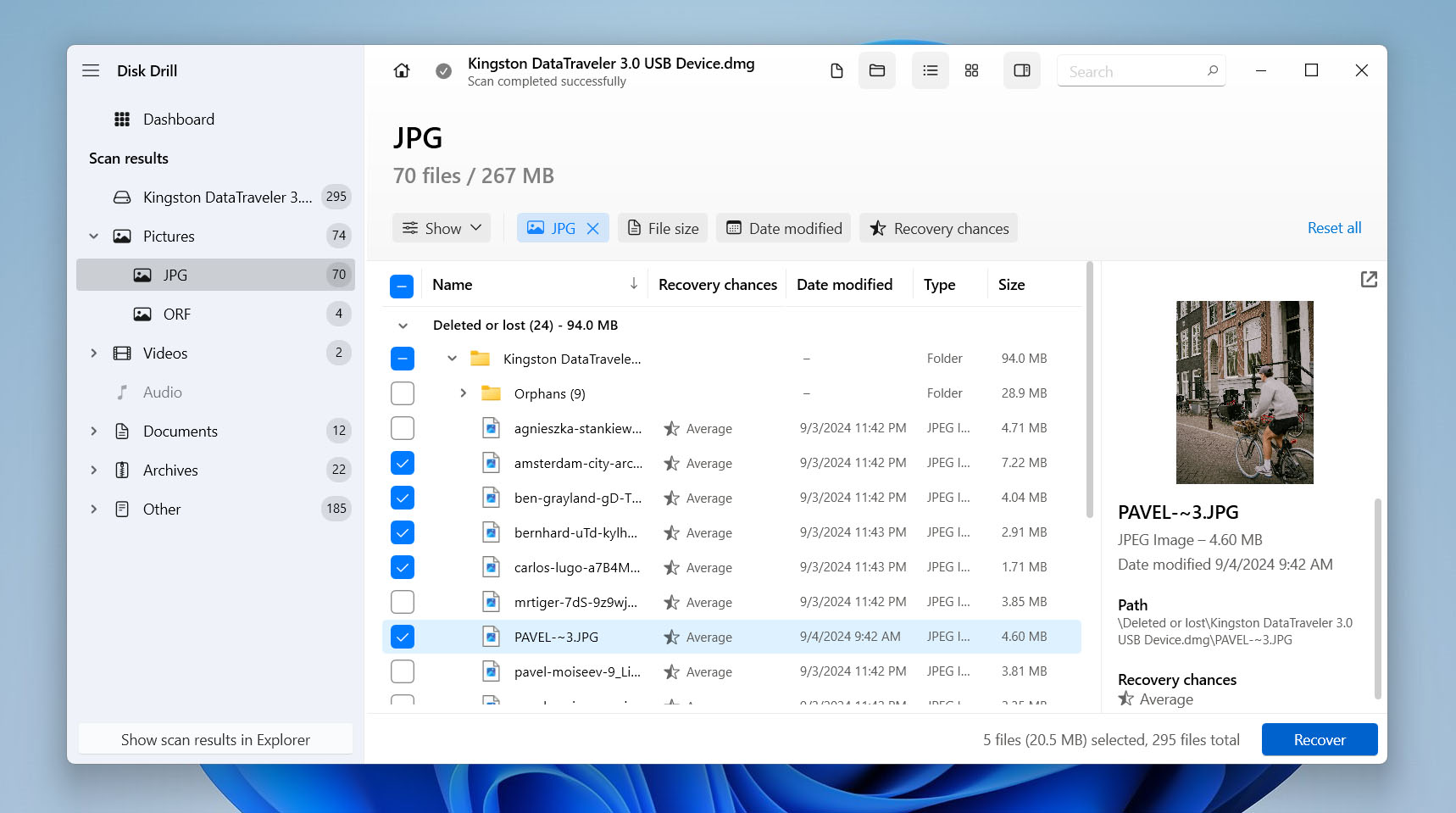Viewport: 1456px width, 813px height.
Task: Open the Recovery chances filter
Action: 938,228
